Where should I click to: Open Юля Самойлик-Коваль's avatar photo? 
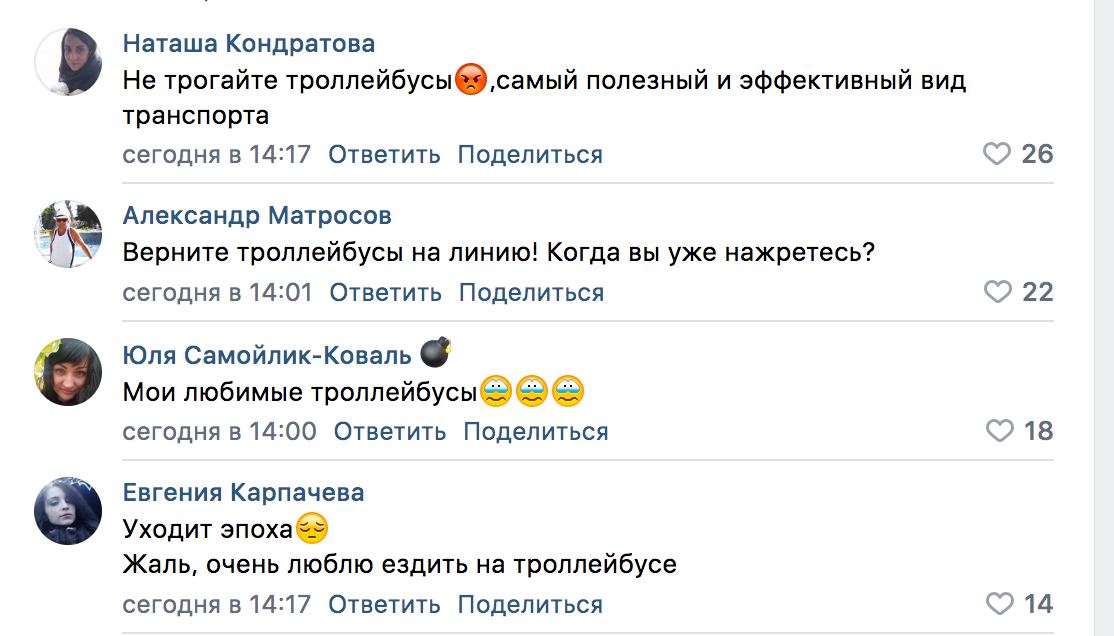tap(68, 372)
